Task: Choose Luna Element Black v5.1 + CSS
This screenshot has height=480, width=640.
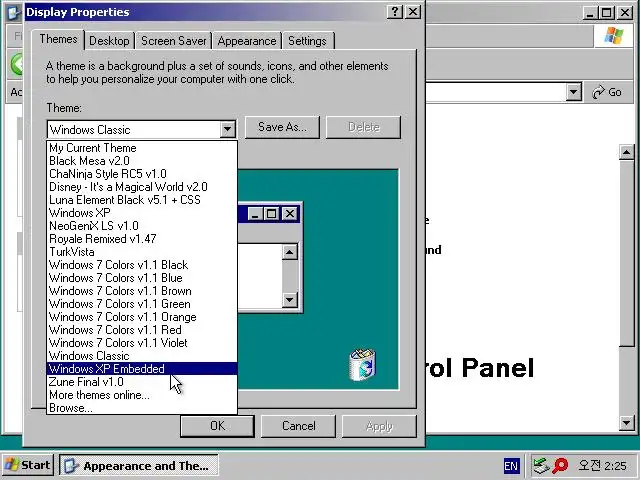Action: 142,200
